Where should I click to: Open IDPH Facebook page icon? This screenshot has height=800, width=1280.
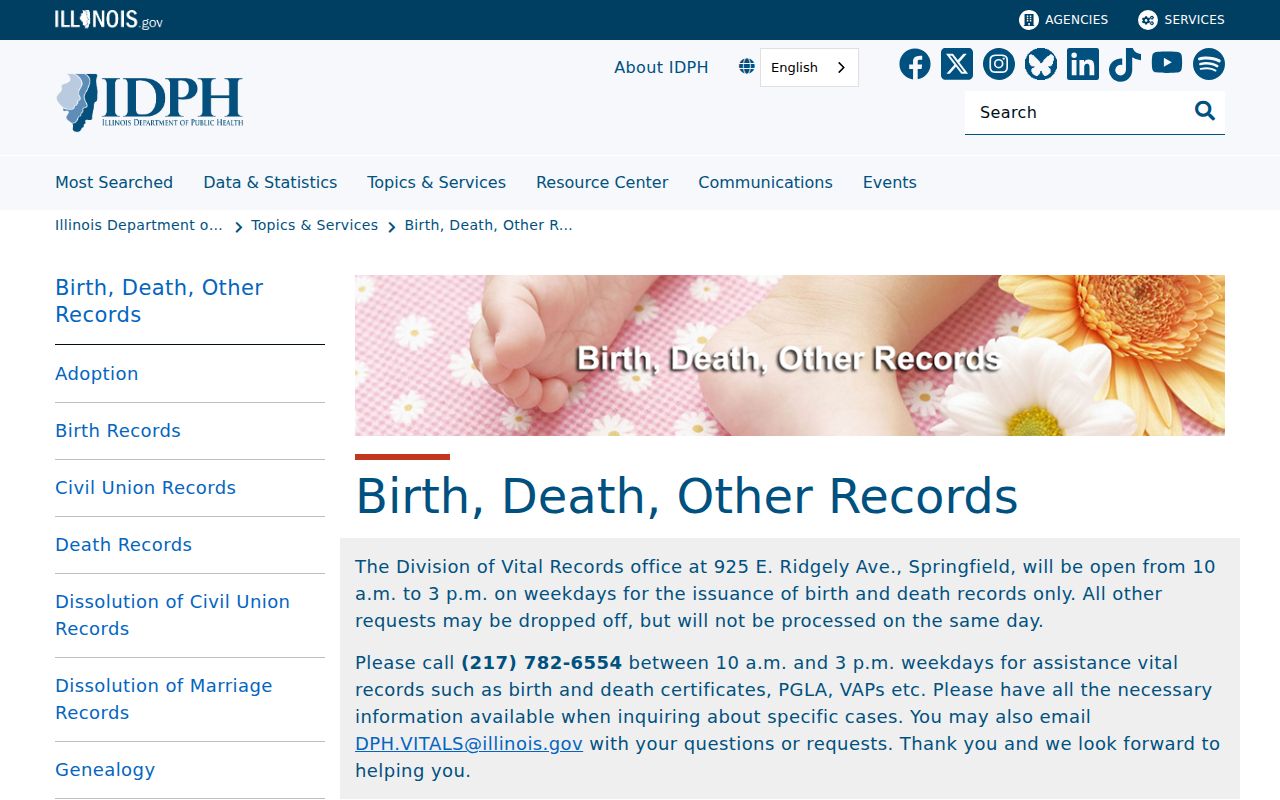[915, 64]
